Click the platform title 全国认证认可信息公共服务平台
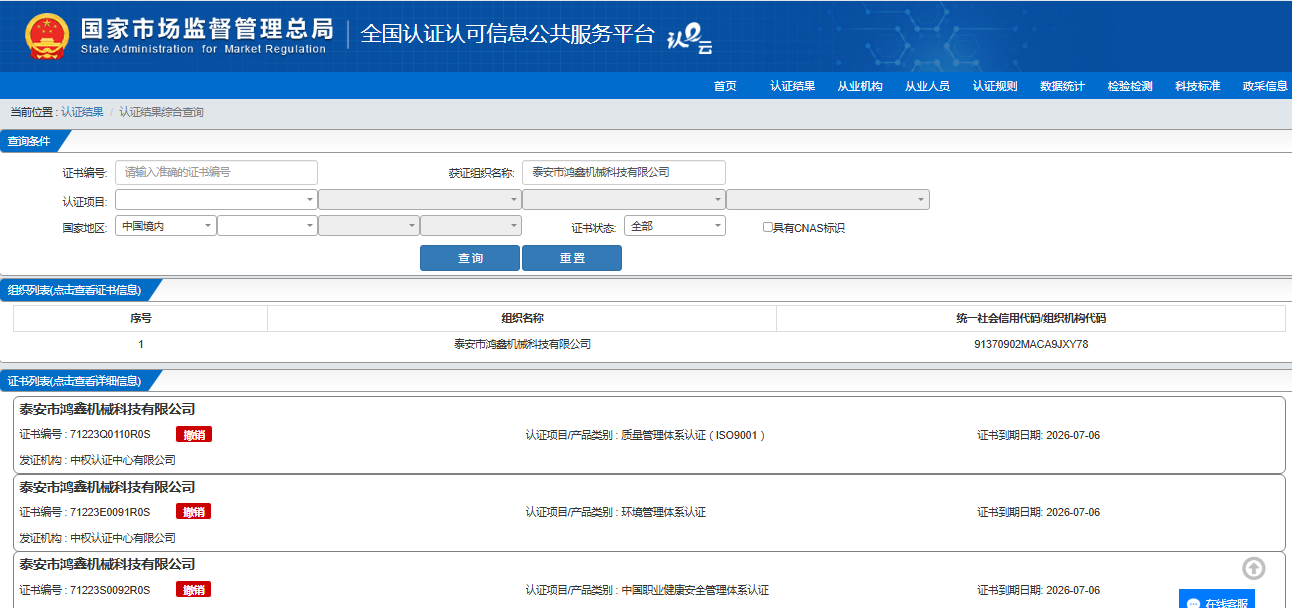Screen dimensions: 1292x608 507,34
